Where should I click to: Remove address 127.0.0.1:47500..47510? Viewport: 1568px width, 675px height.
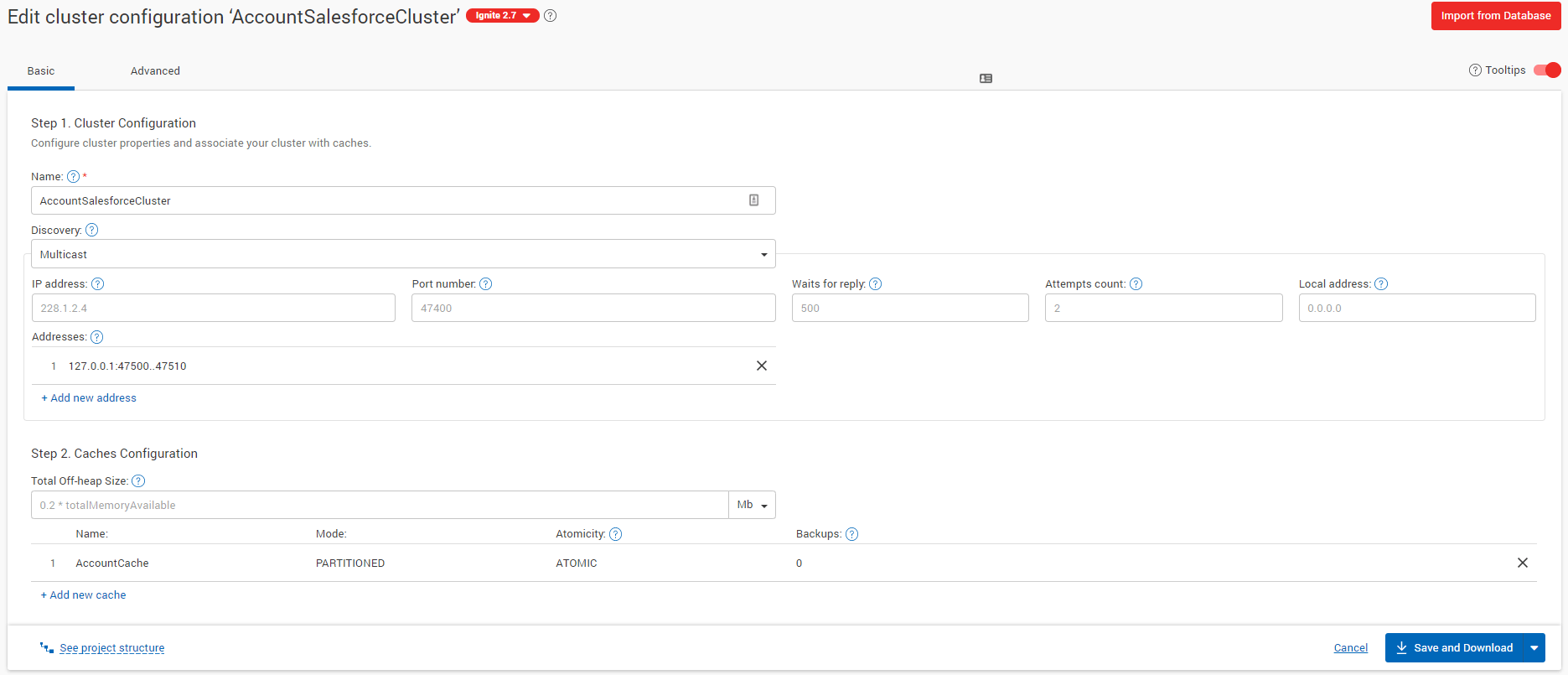(761, 366)
